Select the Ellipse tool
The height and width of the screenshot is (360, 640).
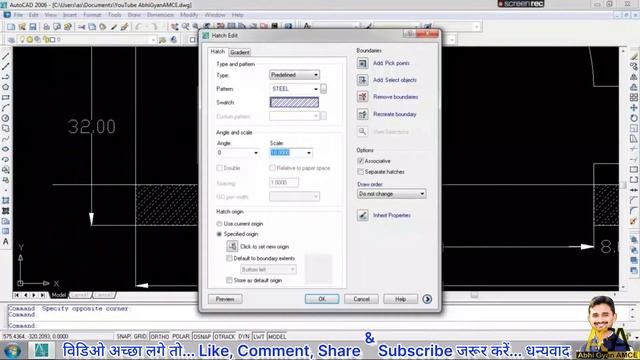6,149
